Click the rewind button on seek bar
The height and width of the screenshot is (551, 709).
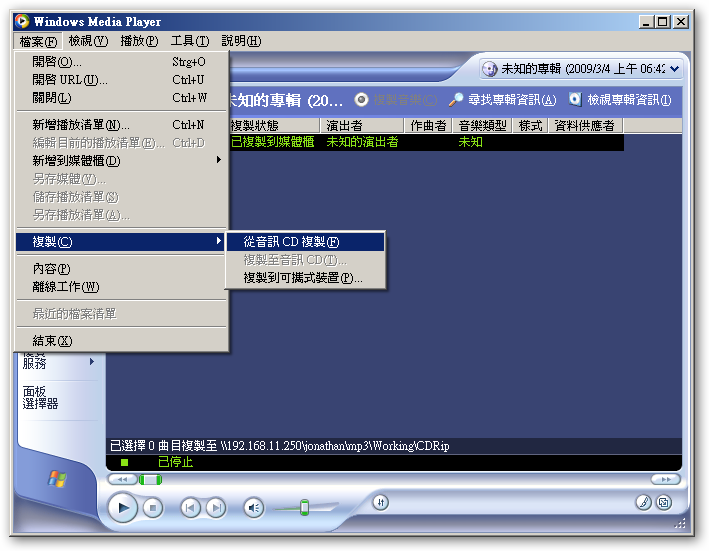[x=122, y=479]
